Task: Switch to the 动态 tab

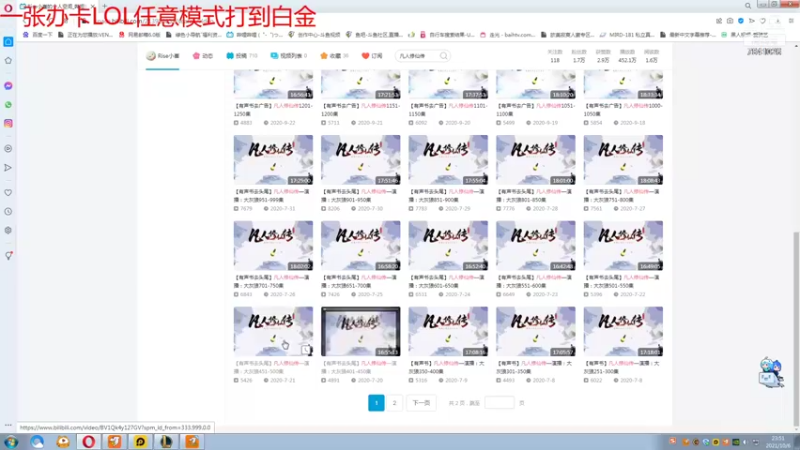Action: [x=203, y=56]
